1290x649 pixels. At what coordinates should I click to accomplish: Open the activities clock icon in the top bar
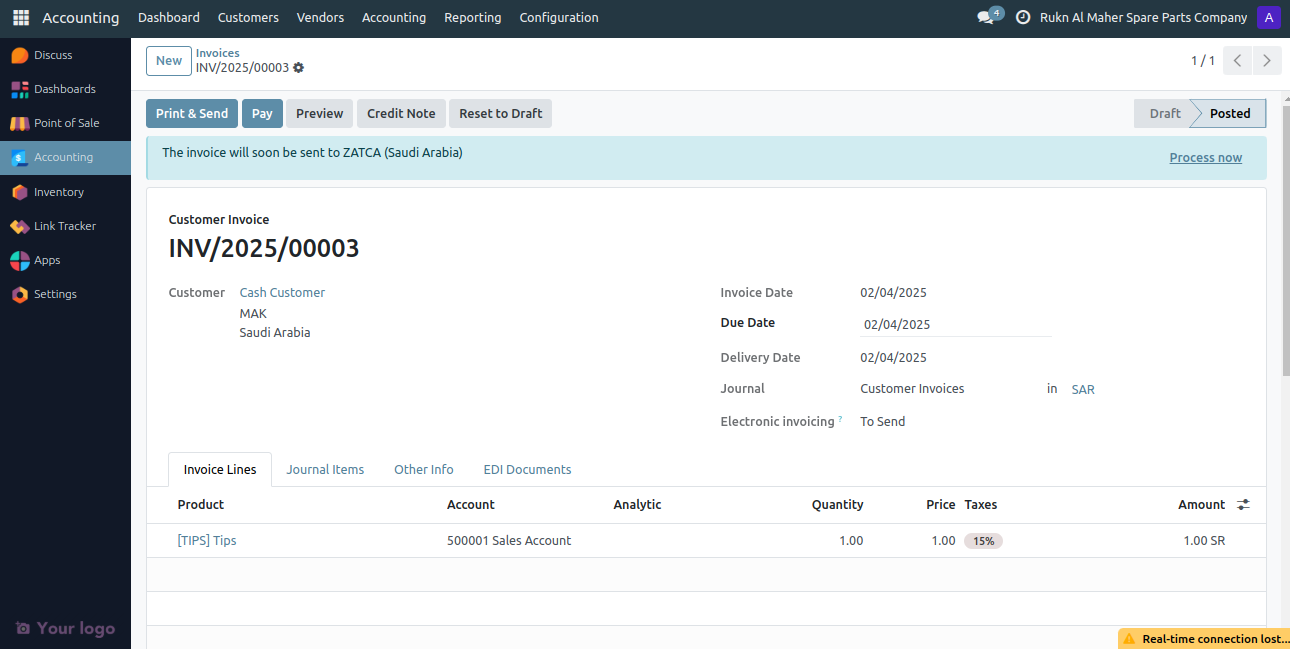(1022, 17)
